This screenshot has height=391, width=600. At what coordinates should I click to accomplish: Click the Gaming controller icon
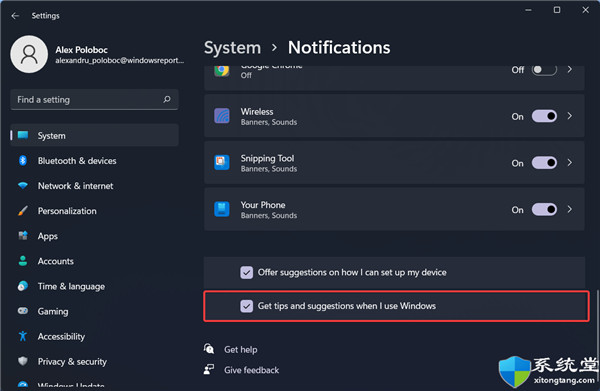tap(23, 311)
